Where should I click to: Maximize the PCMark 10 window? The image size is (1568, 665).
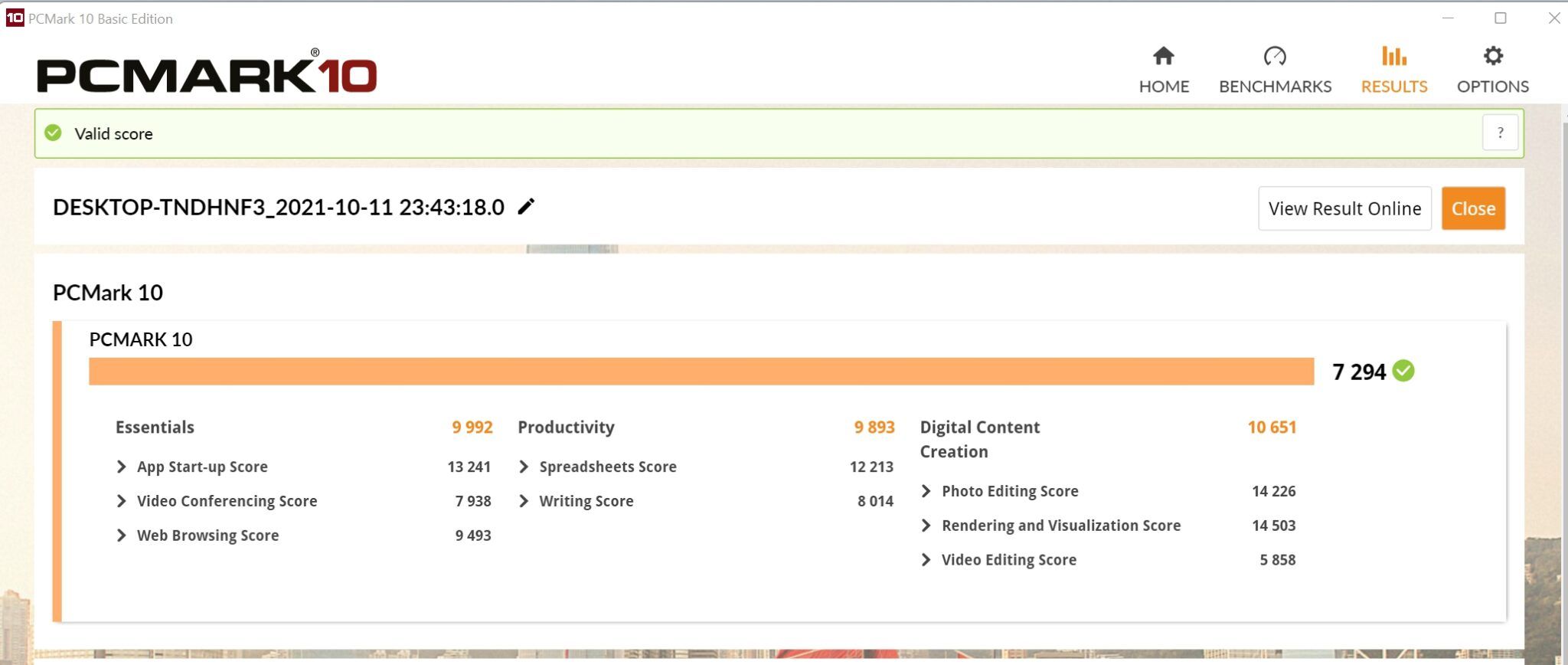click(1501, 18)
